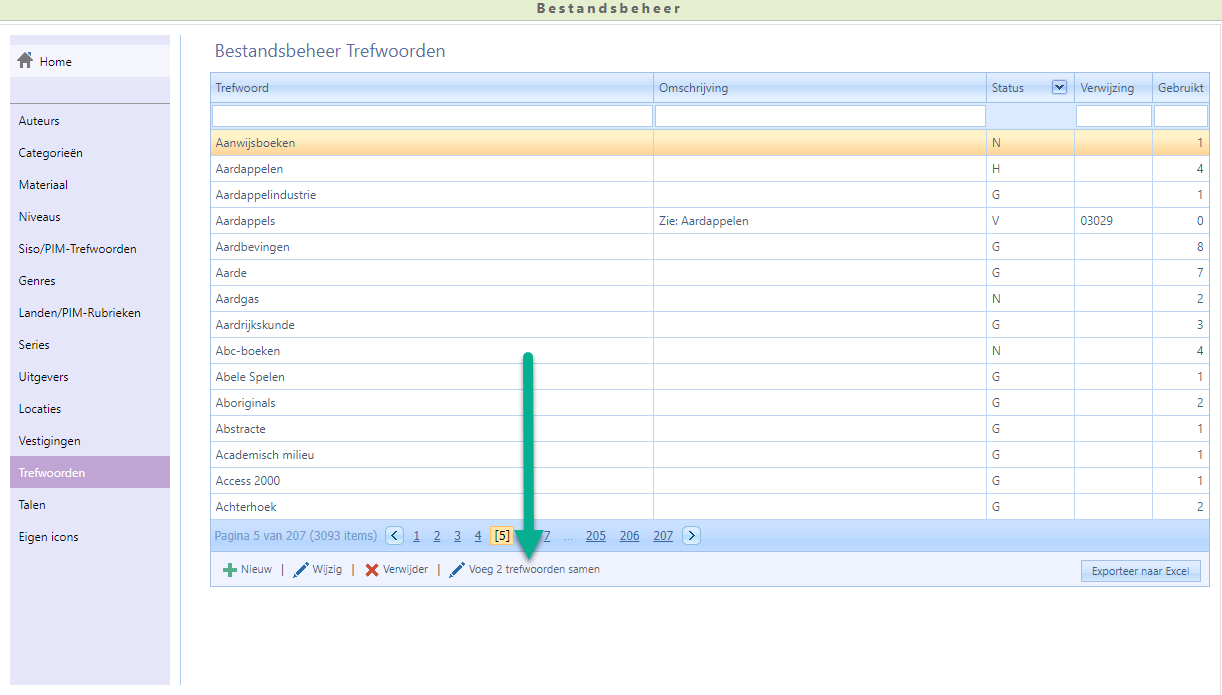
Task: Click the Verwijzing filter input field
Action: pyautogui.click(x=1113, y=116)
